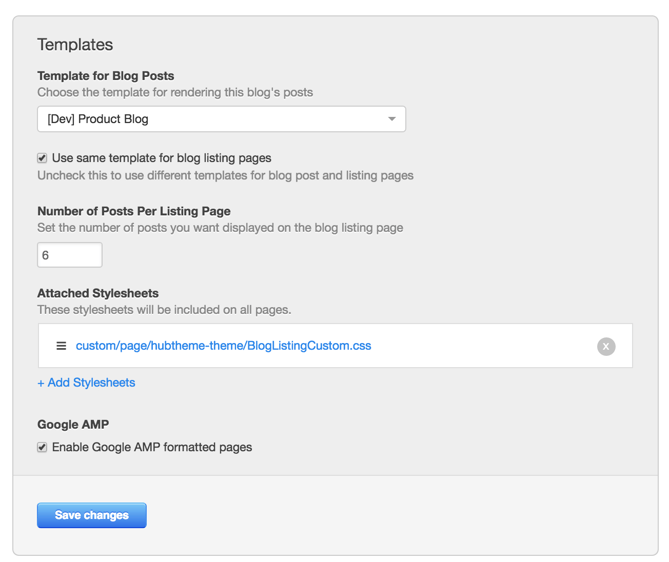The image size is (669, 562).
Task: Click the "Google AMP" heading
Action: (73, 424)
